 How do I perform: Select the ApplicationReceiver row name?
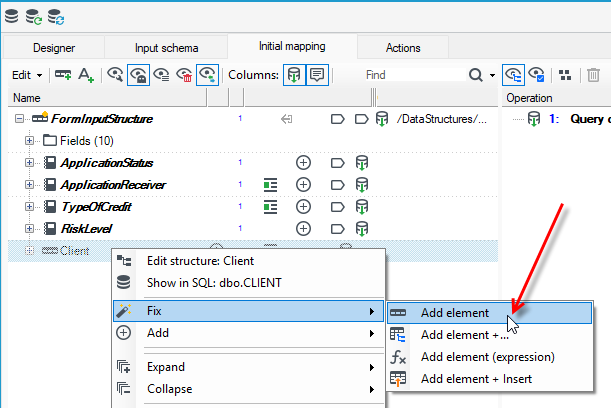pyautogui.click(x=113, y=185)
